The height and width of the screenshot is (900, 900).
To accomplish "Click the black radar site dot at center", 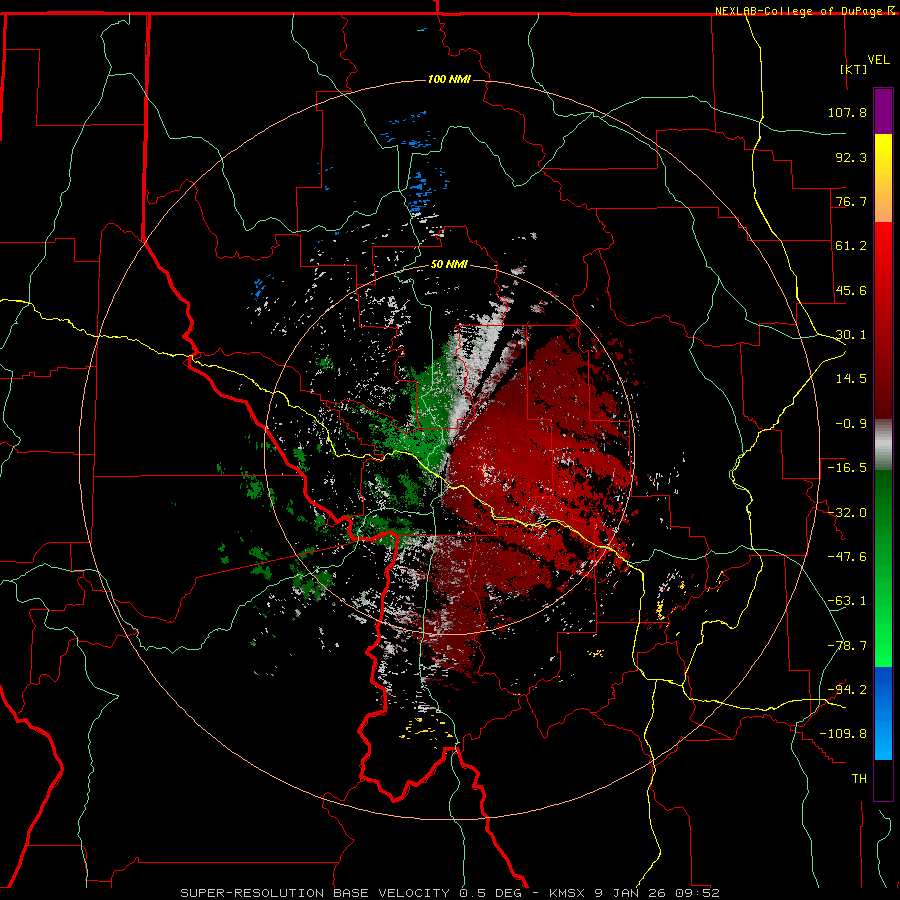I will click(x=449, y=449).
